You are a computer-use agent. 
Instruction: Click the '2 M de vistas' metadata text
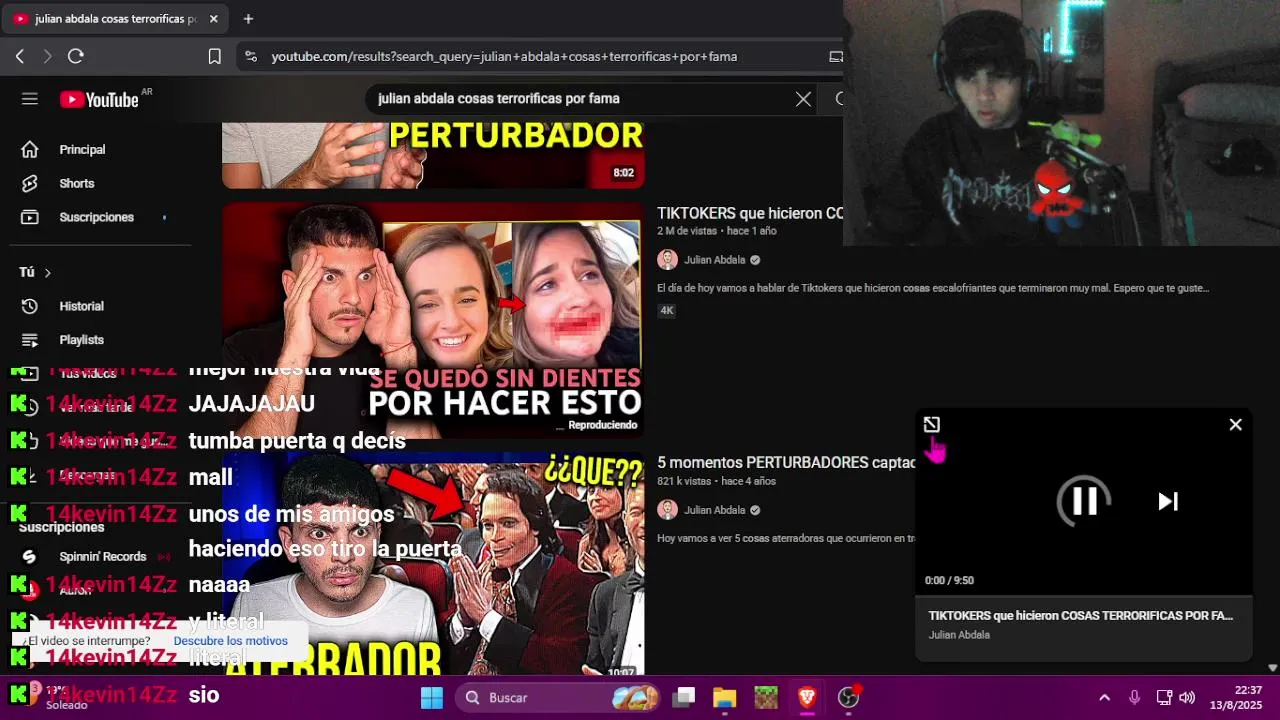687,231
